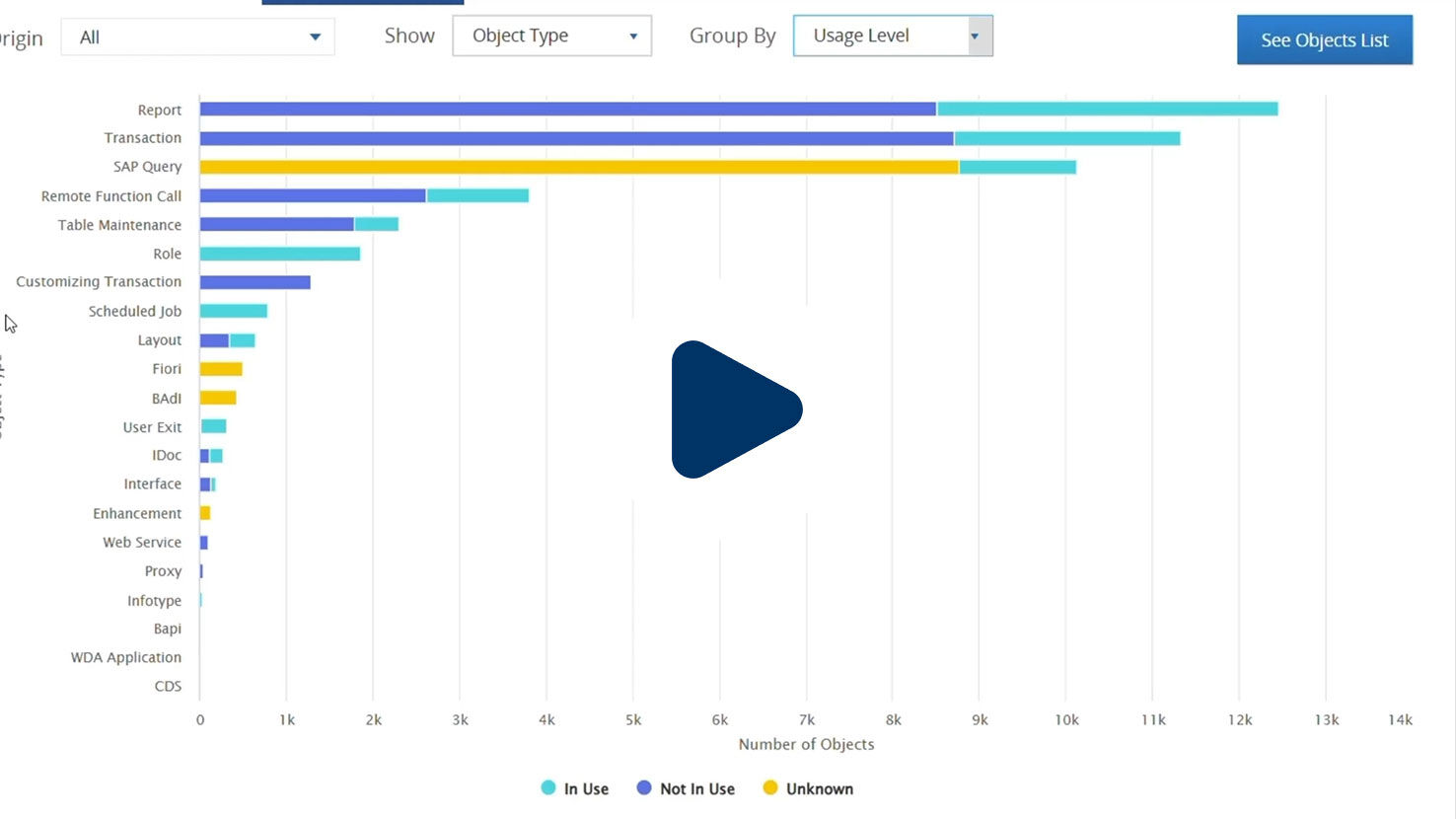
Task: Click the Role In Use bar
Action: pyautogui.click(x=280, y=254)
